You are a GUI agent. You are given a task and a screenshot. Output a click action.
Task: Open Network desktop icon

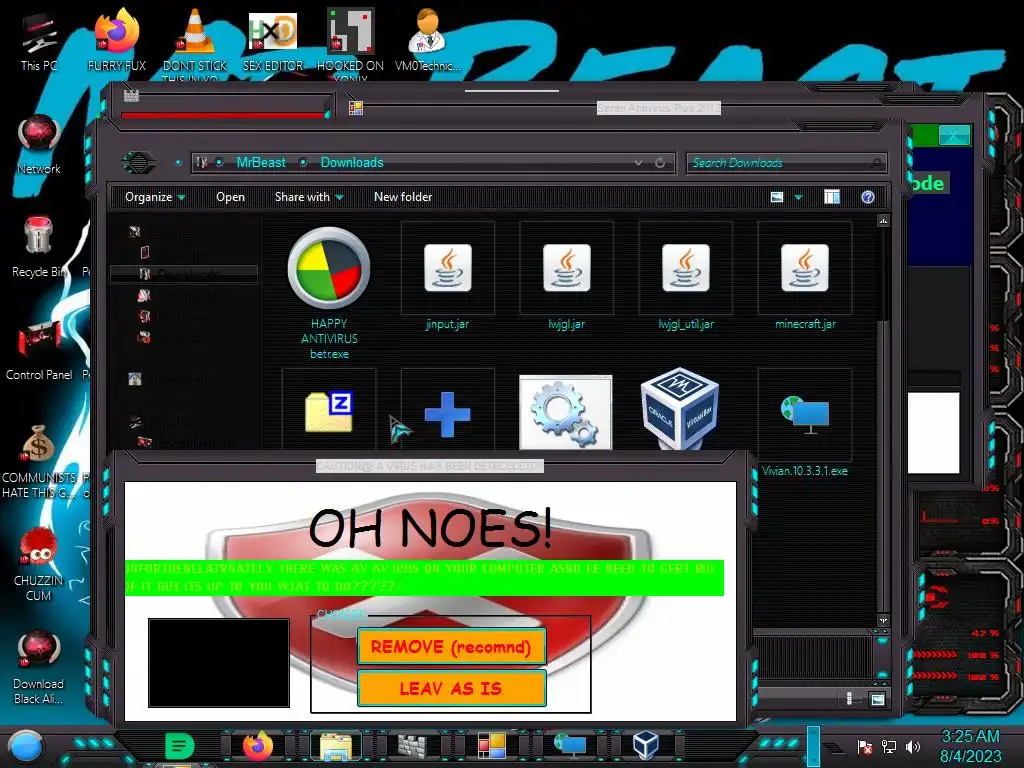click(39, 144)
